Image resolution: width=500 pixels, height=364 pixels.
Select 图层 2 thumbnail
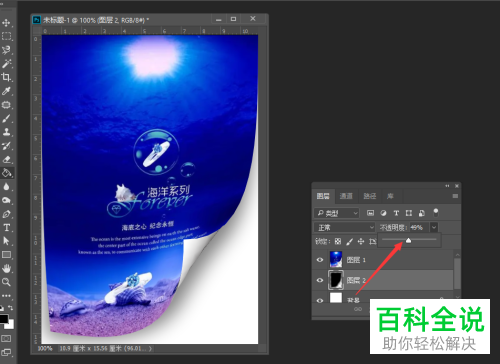(336, 280)
